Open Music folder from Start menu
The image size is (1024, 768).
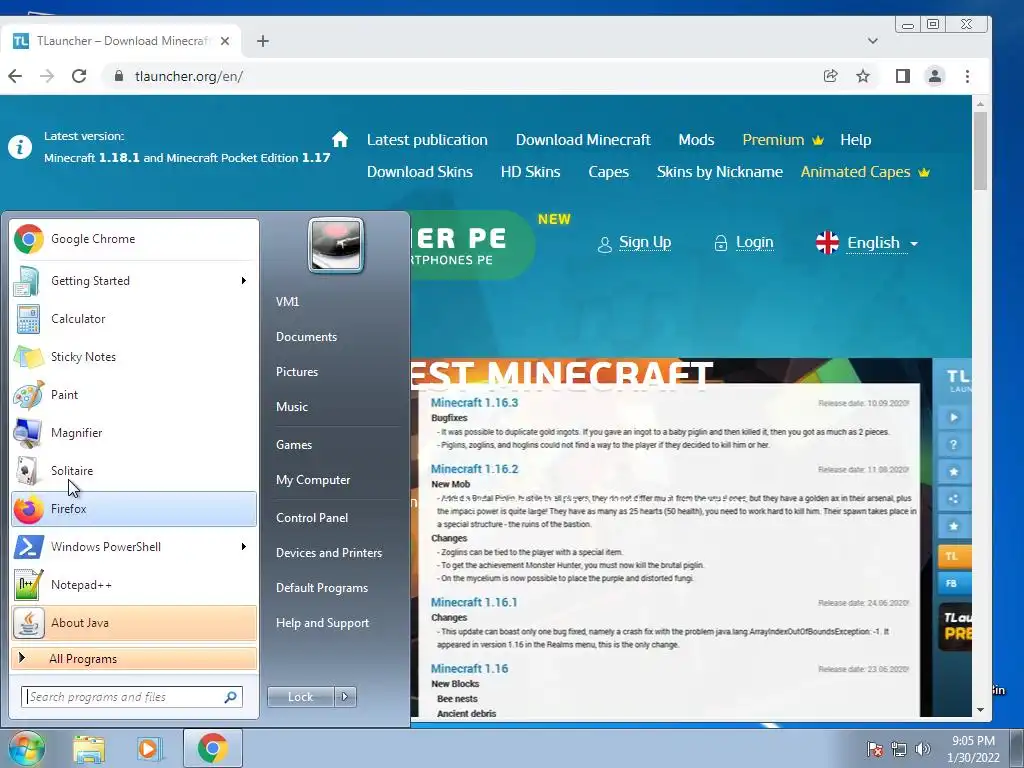coord(292,407)
